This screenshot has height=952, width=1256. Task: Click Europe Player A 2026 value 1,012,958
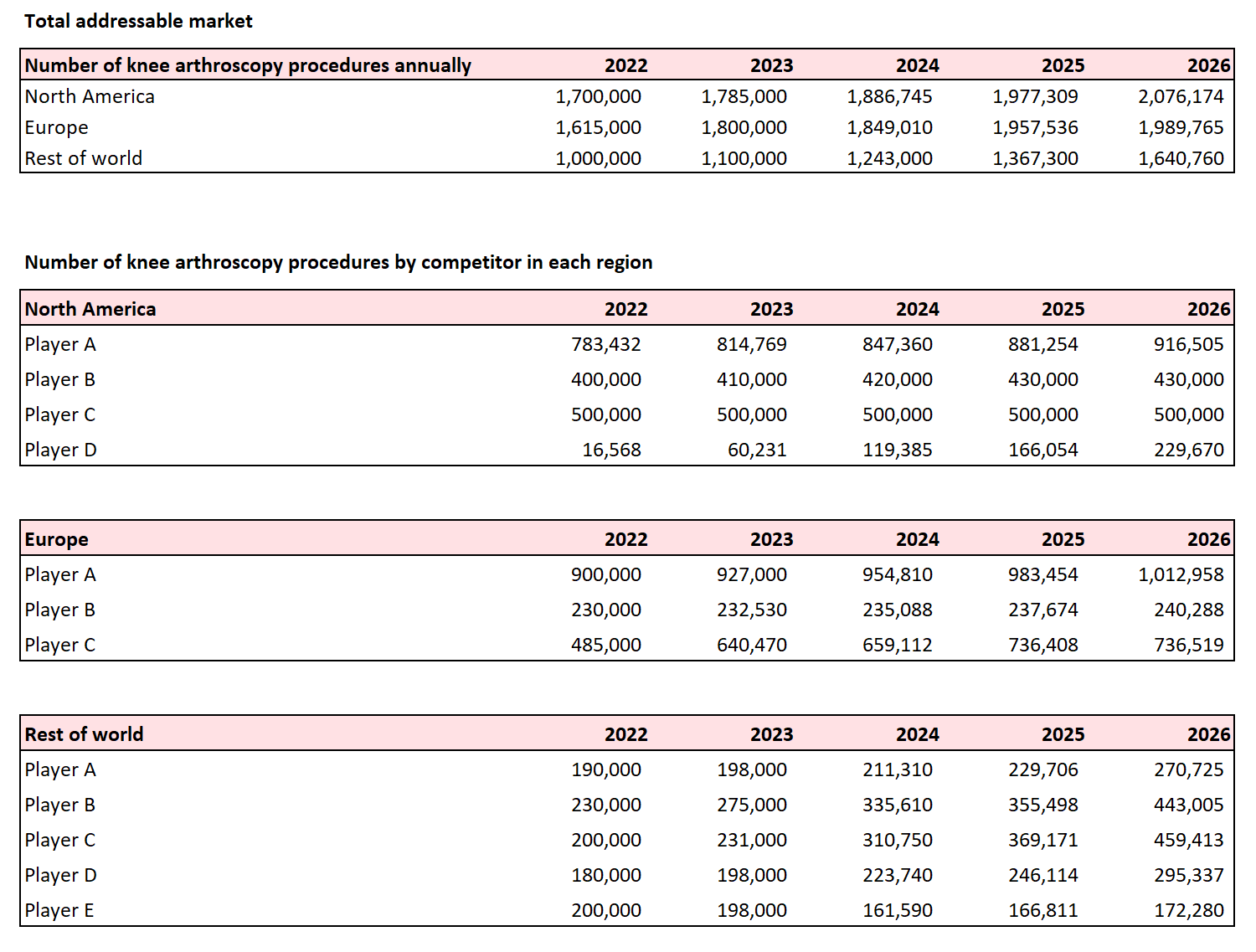click(x=1181, y=574)
